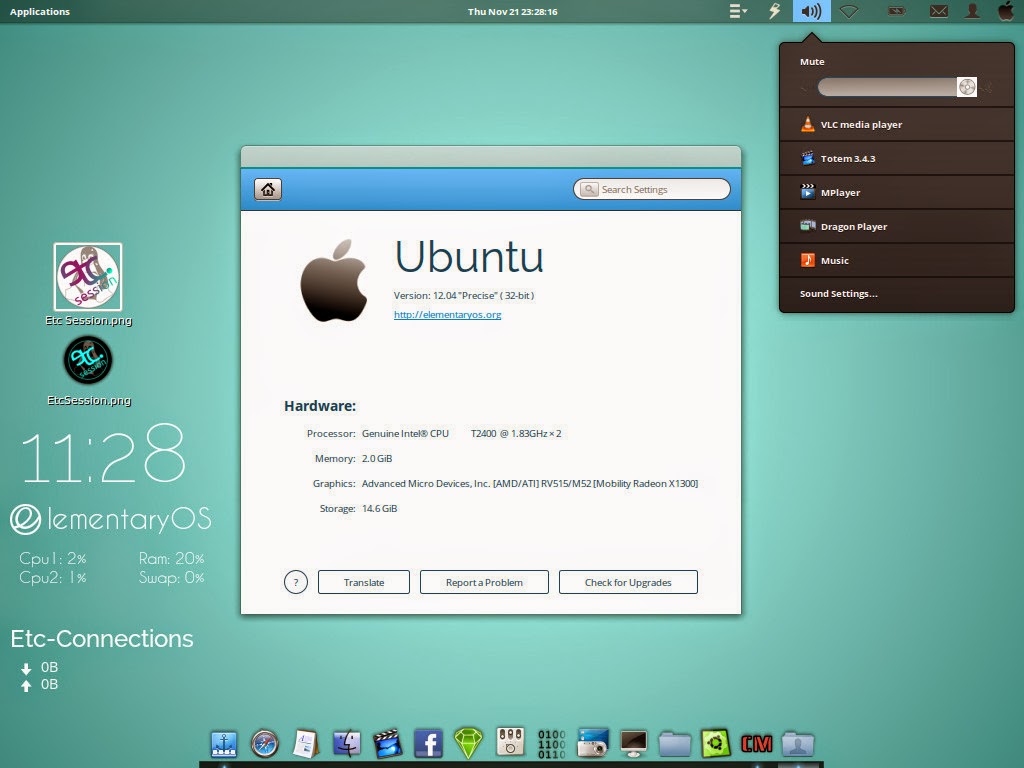Click the Search Settings field
This screenshot has height=768, width=1024.
[x=652, y=189]
